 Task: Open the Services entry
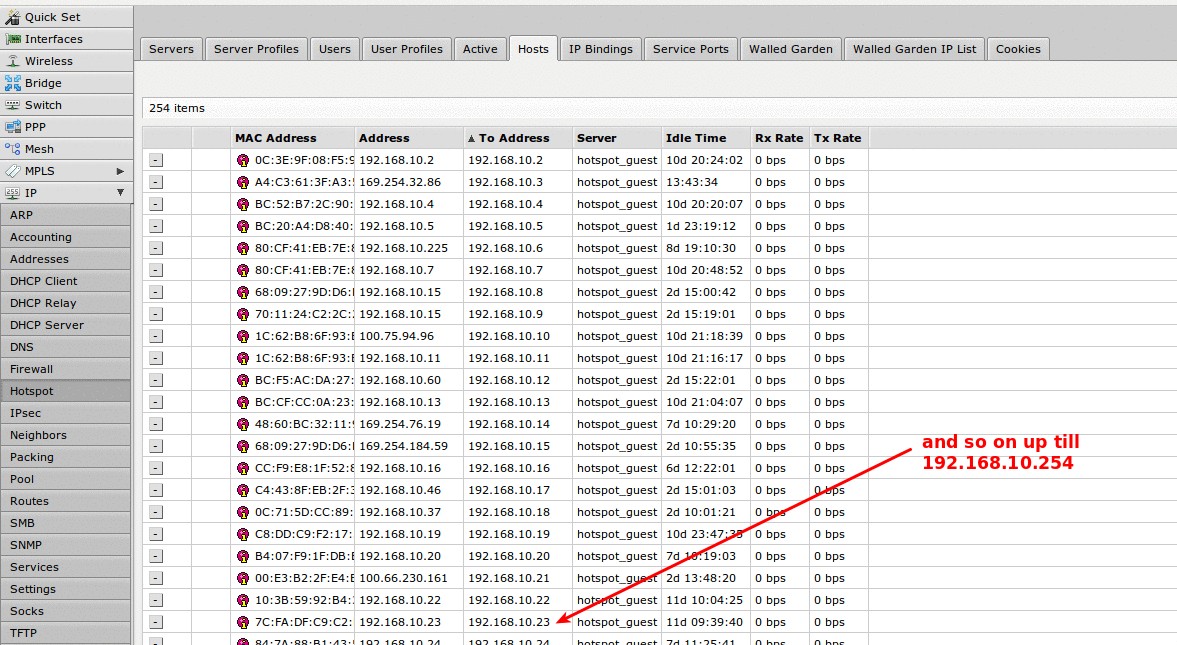(65, 567)
